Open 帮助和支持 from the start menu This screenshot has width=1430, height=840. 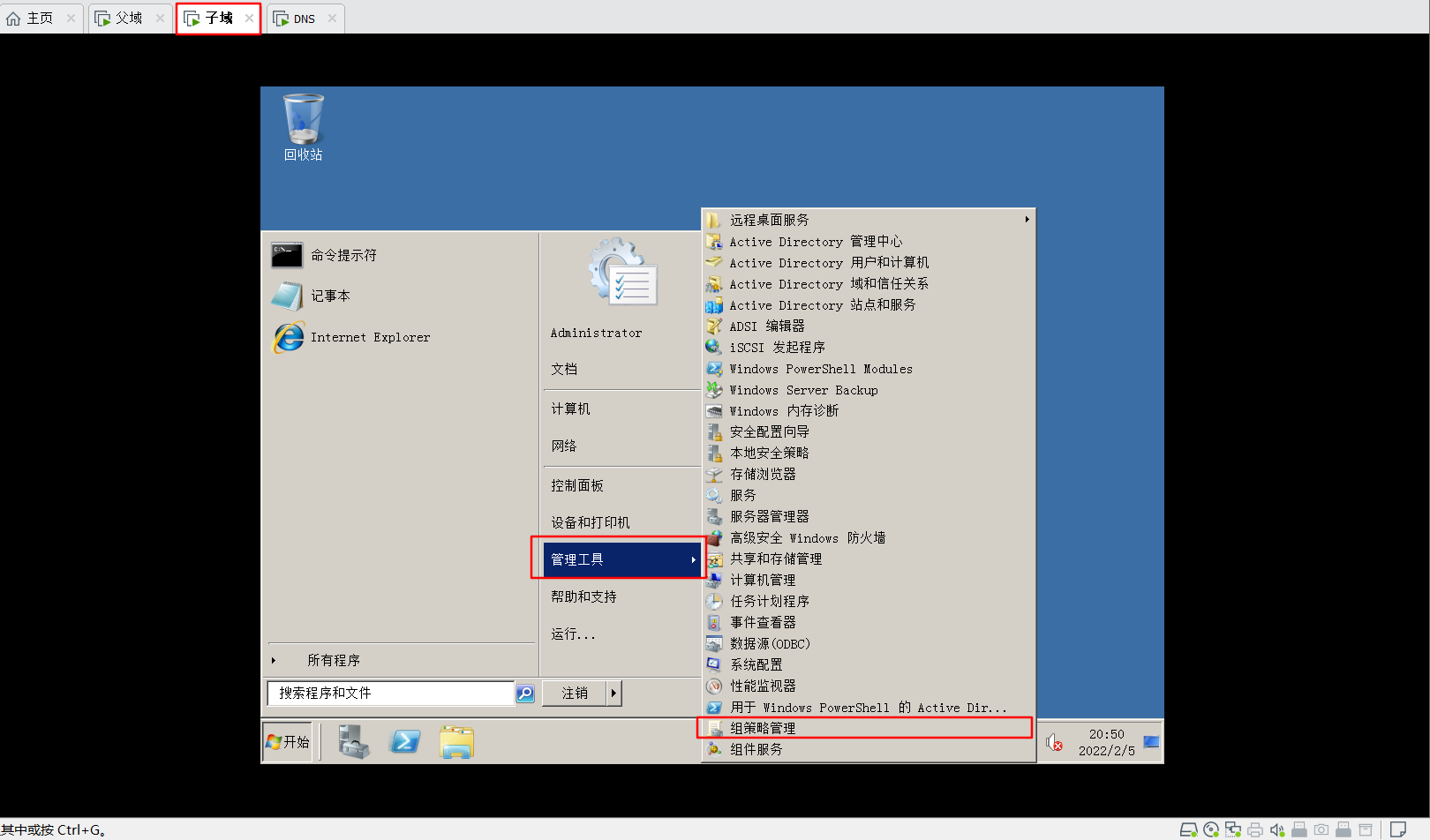click(583, 597)
